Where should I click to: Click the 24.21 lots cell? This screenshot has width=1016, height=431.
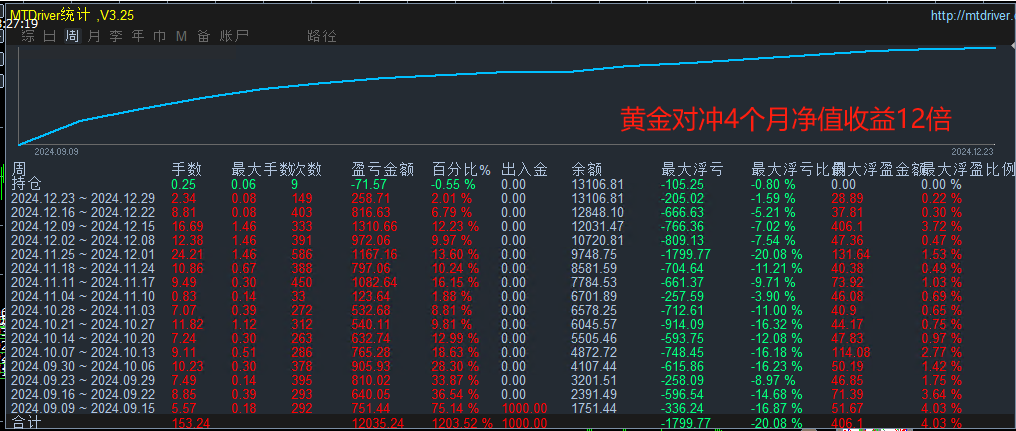tap(188, 254)
